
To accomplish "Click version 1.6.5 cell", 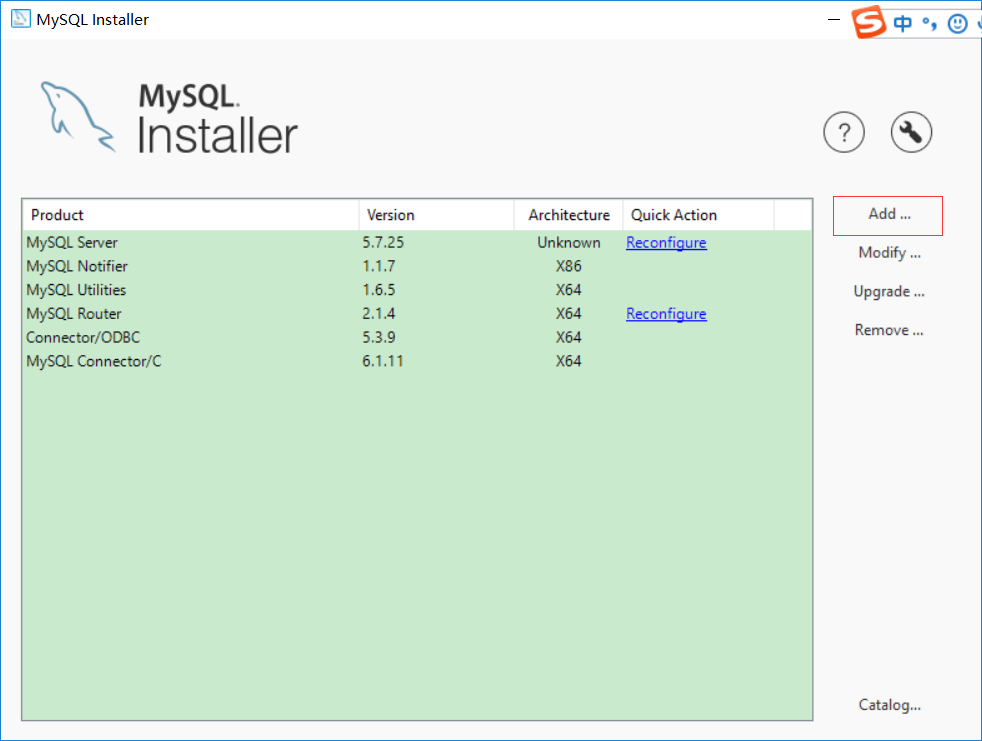I will [378, 290].
